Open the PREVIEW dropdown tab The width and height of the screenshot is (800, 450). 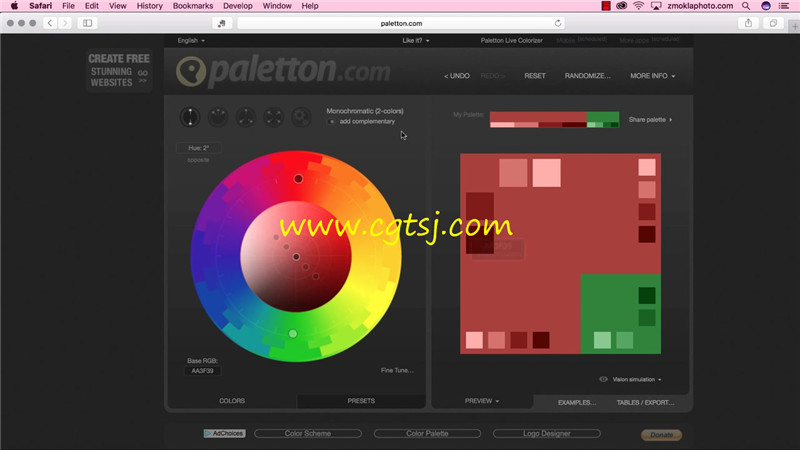pos(482,401)
